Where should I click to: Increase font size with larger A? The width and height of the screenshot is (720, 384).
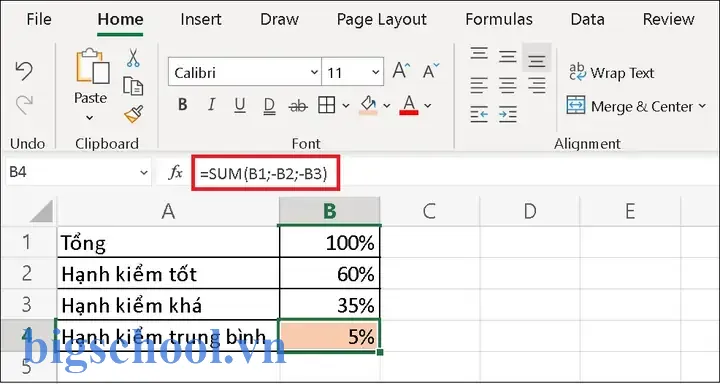(x=401, y=71)
